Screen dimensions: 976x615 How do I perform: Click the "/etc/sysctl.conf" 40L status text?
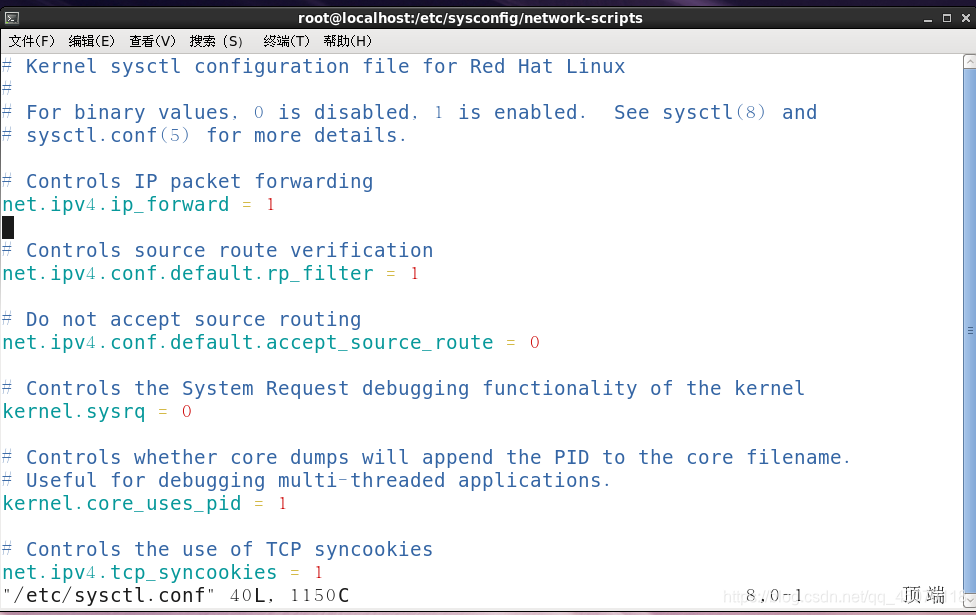pos(176,596)
